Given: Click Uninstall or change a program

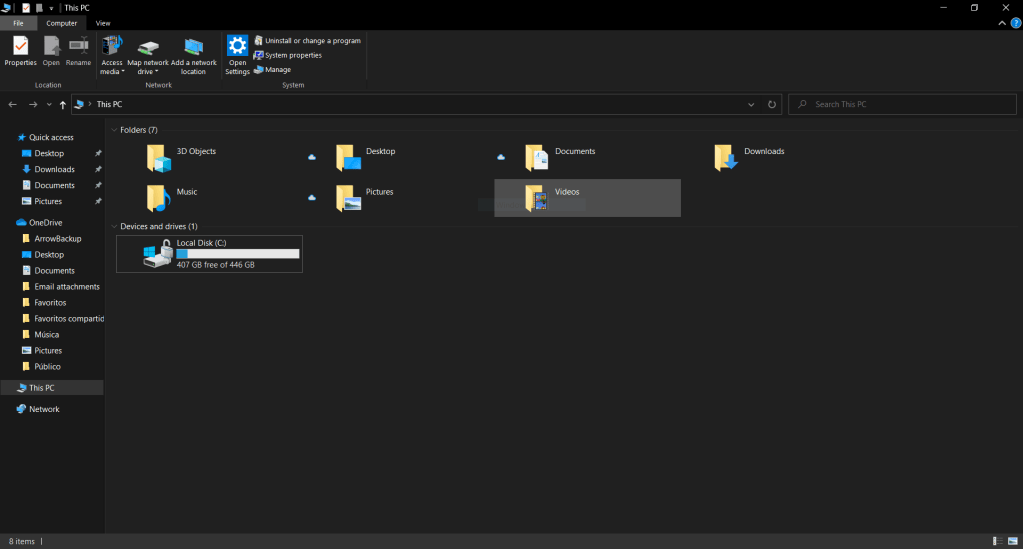Looking at the screenshot, I should click(x=312, y=41).
